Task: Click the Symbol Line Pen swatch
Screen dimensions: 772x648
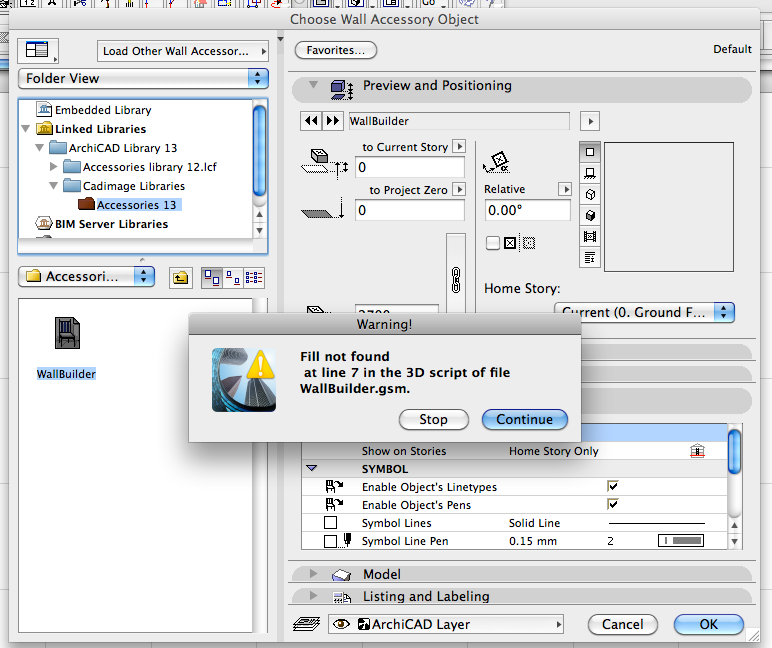Action: click(681, 541)
